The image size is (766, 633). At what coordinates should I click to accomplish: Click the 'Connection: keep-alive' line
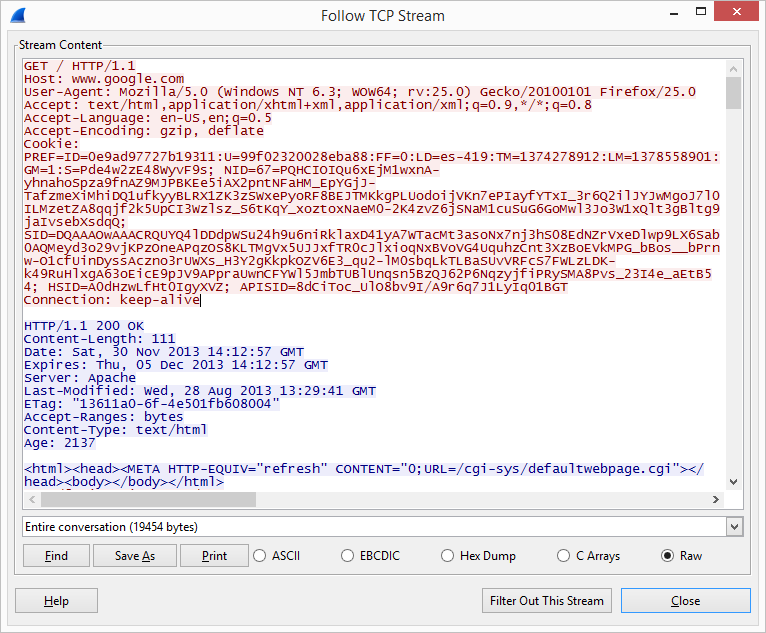pos(112,300)
